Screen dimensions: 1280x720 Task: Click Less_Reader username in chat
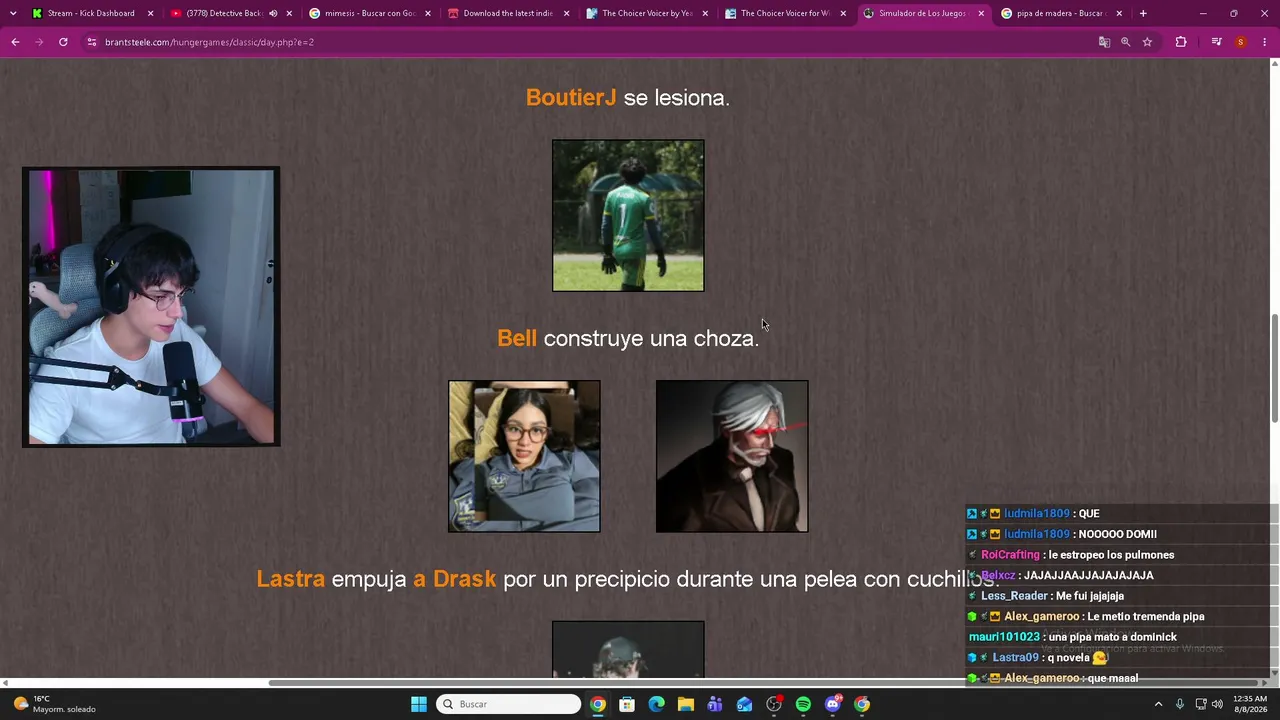[x=1014, y=596]
